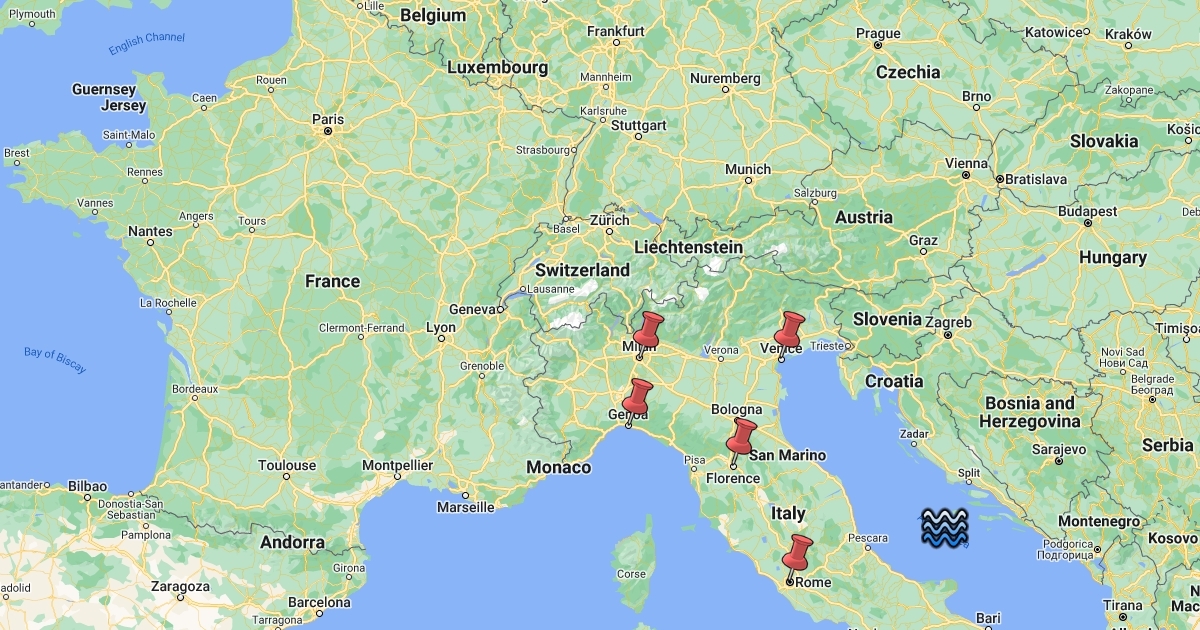Open the red pin near Florence

click(x=742, y=442)
